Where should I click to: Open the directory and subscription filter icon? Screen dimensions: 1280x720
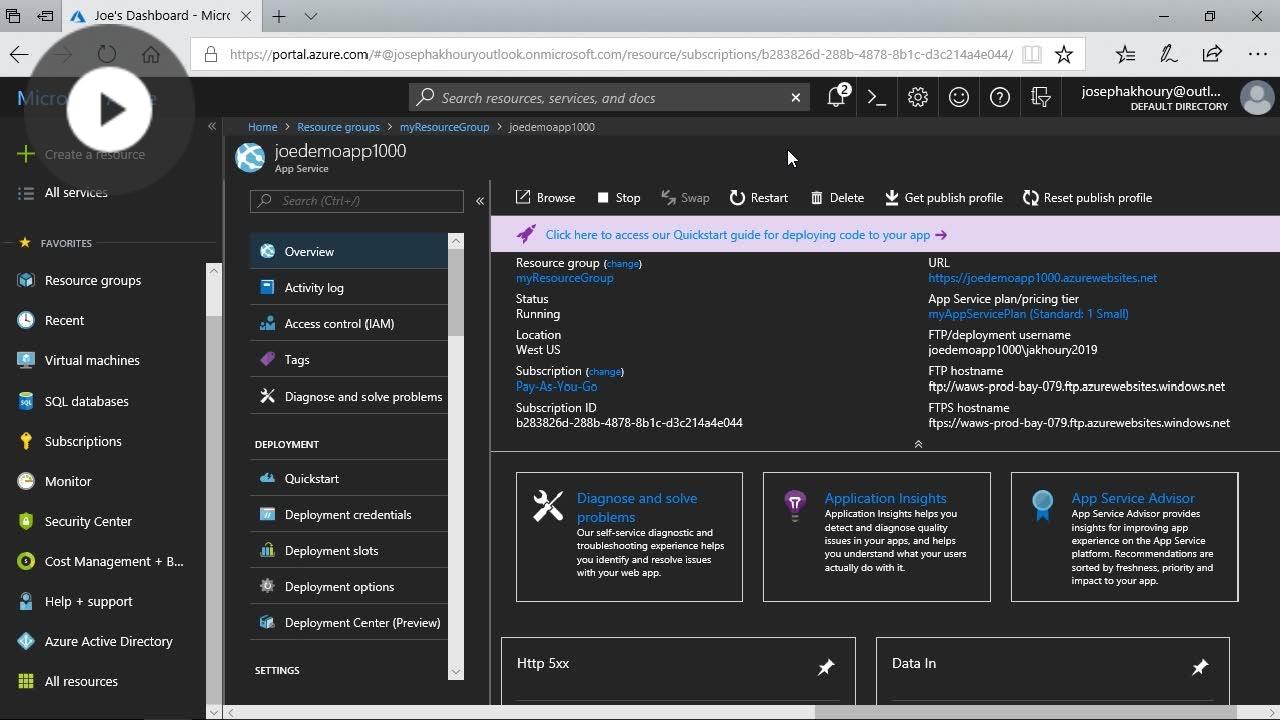pyautogui.click(x=1041, y=97)
